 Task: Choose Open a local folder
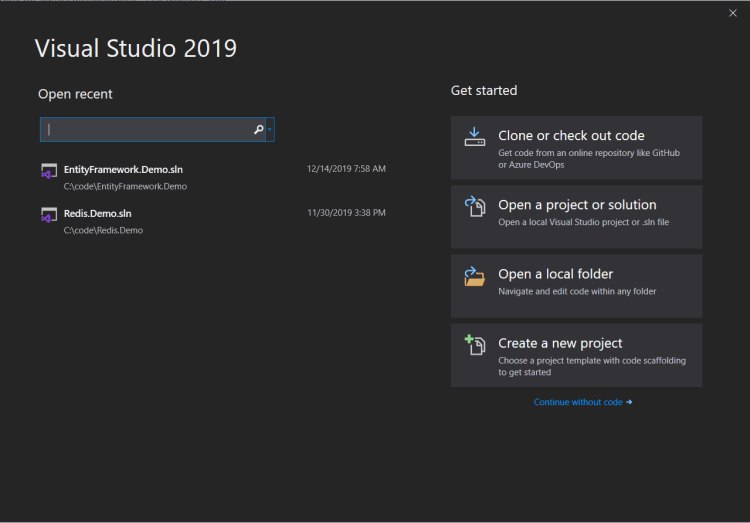(x=576, y=286)
